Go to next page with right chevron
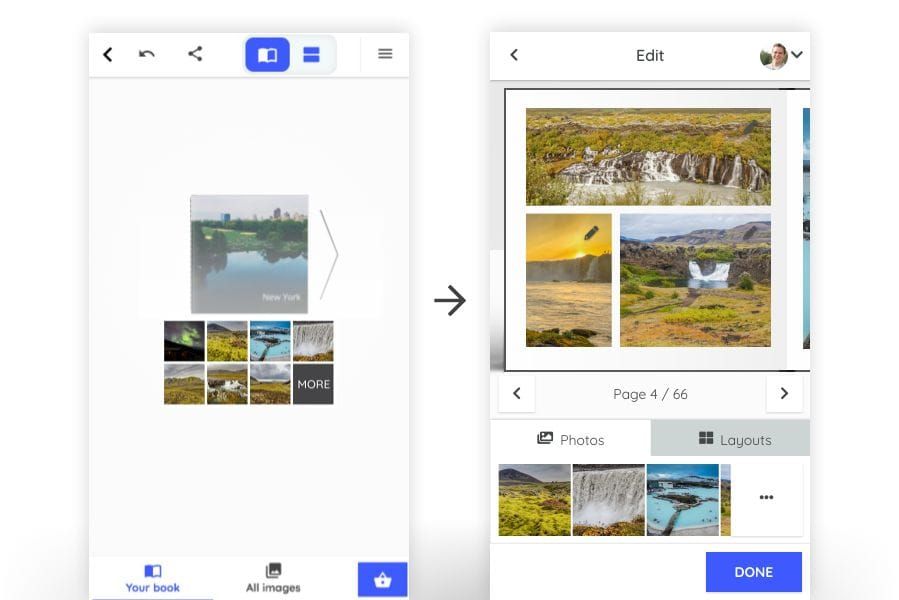 (x=784, y=394)
